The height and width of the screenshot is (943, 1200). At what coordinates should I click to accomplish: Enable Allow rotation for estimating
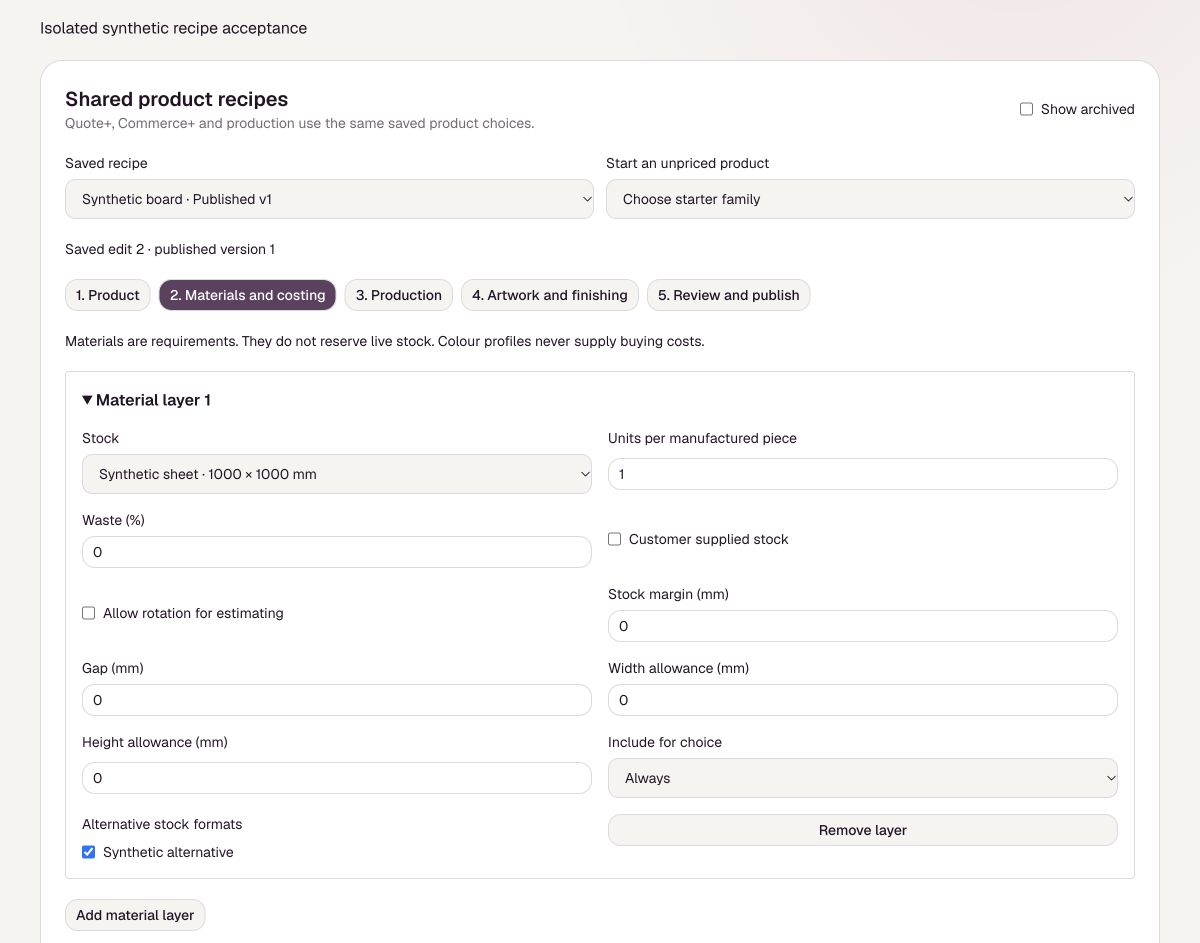tap(89, 613)
